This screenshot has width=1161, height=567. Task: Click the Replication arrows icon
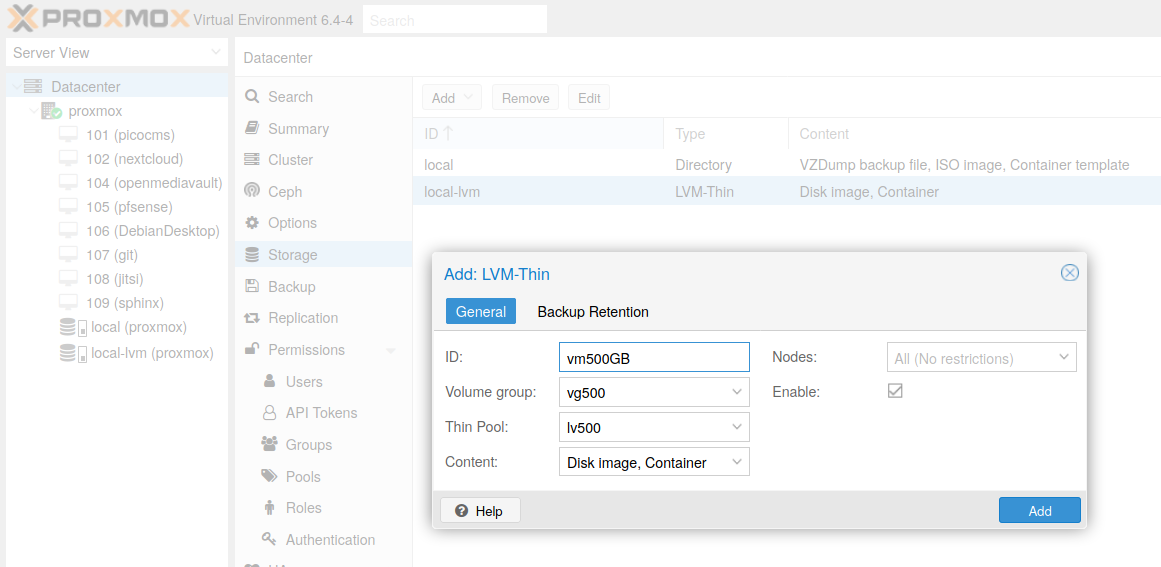[252, 318]
